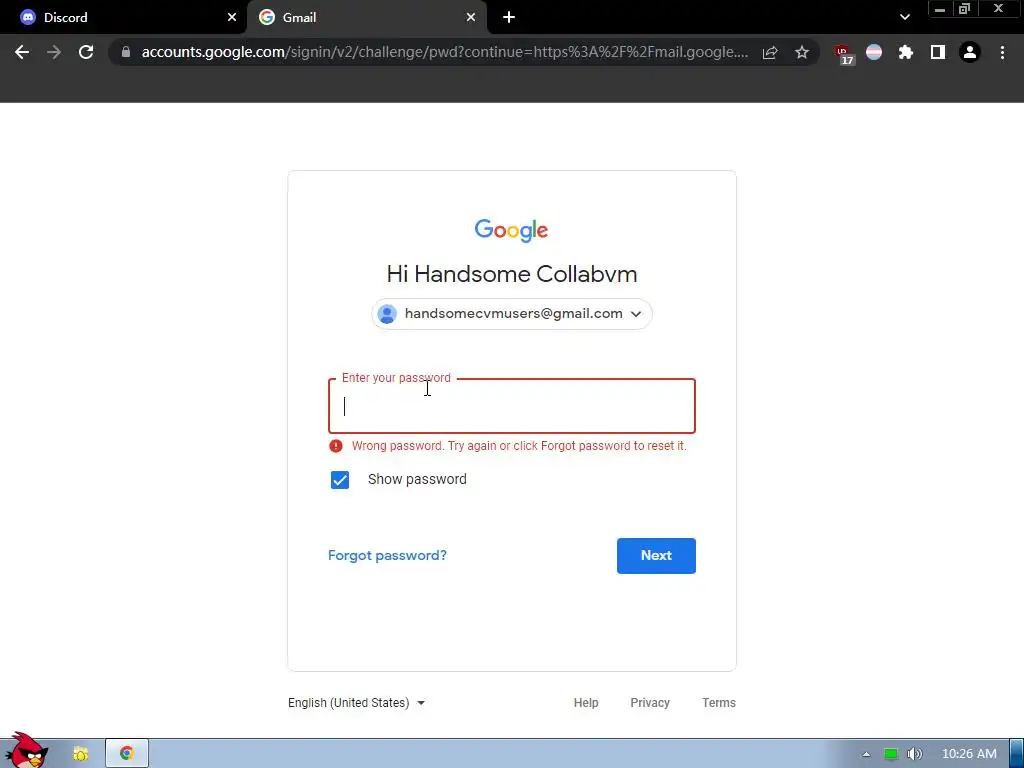Focus the Enter your password field

[512, 406]
